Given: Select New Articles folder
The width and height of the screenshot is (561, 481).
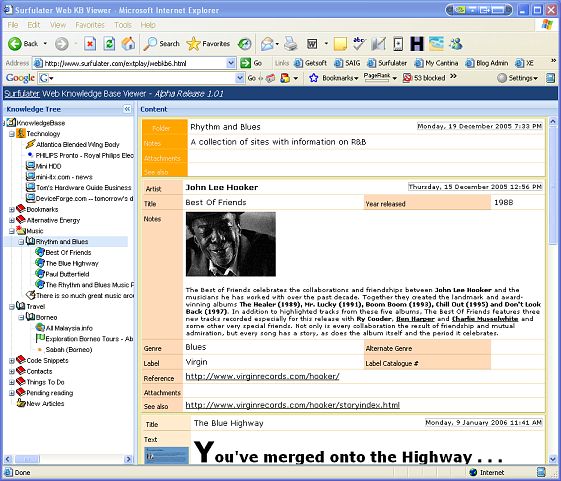Looking at the screenshot, I should point(45,404).
